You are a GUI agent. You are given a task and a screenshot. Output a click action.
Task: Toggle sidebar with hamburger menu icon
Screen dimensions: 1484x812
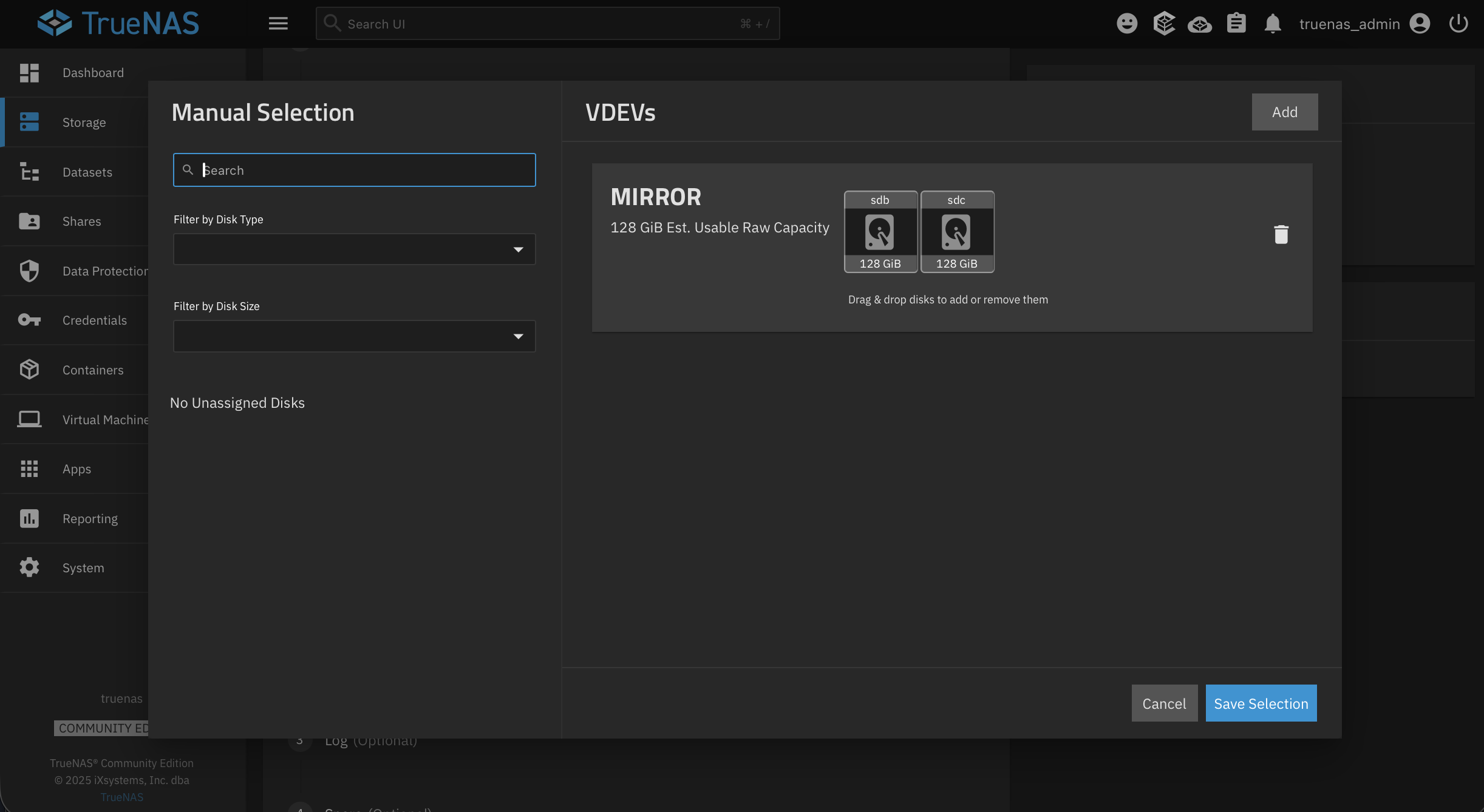pyautogui.click(x=278, y=24)
